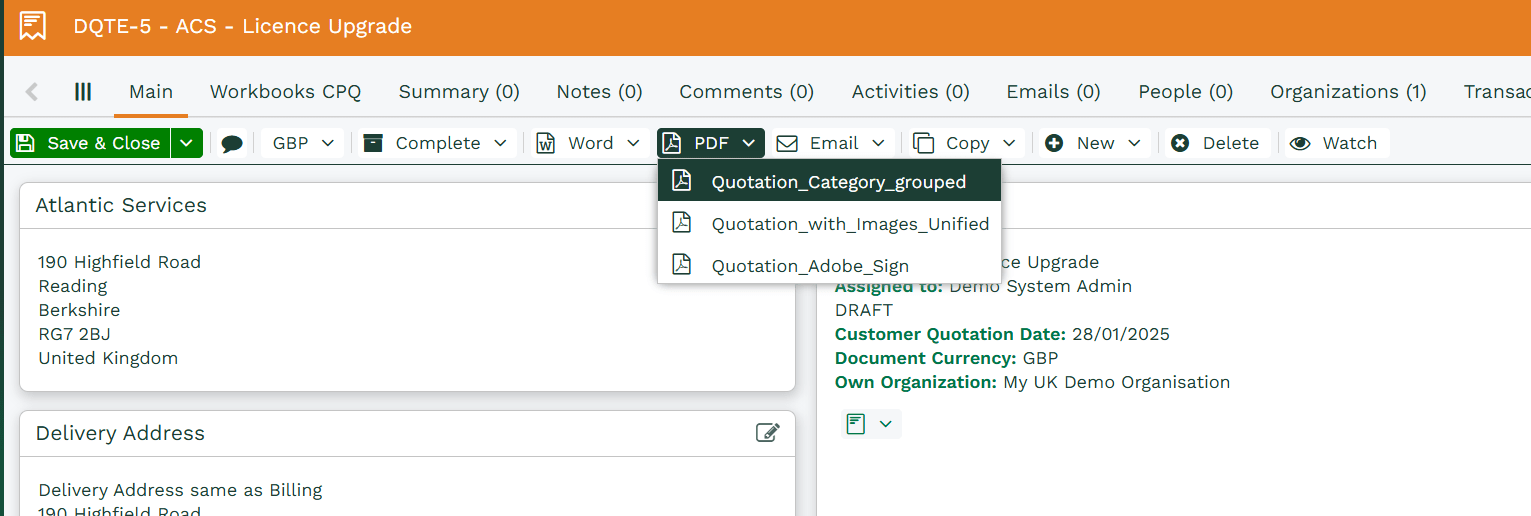Click the Delete button with x icon
The height and width of the screenshot is (516, 1531).
click(x=1215, y=143)
